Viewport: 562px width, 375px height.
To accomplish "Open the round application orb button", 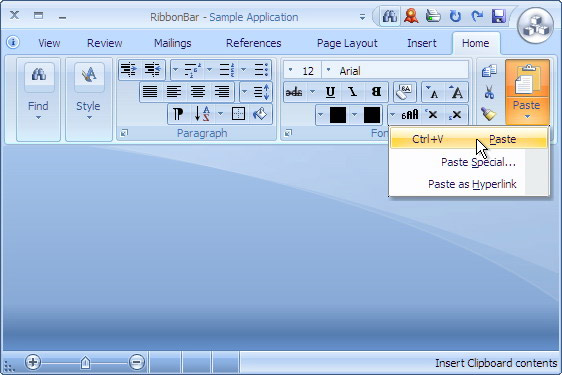I will coord(535,25).
